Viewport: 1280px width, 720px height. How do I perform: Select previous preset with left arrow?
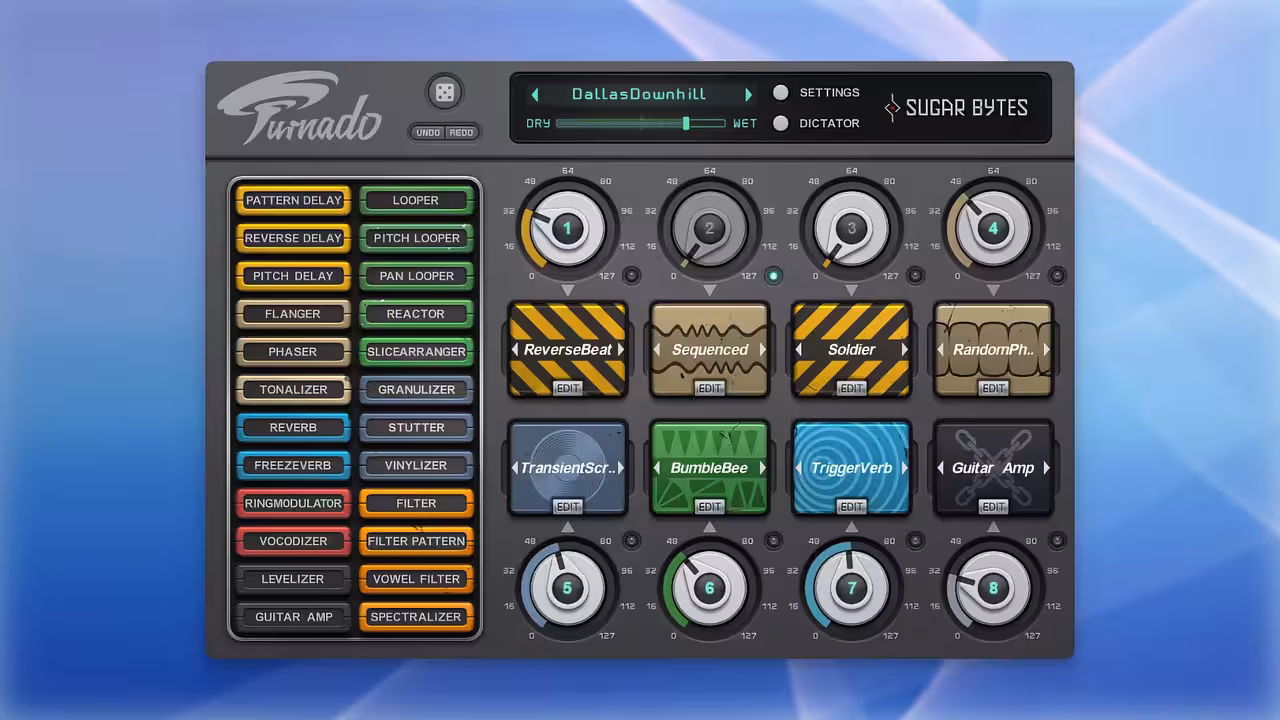pyautogui.click(x=535, y=94)
